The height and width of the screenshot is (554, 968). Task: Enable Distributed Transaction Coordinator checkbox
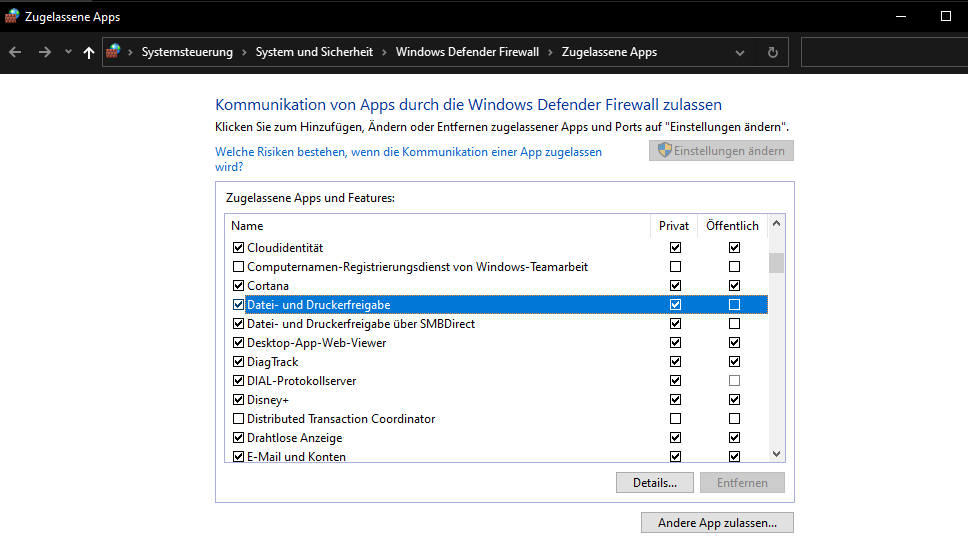click(238, 419)
